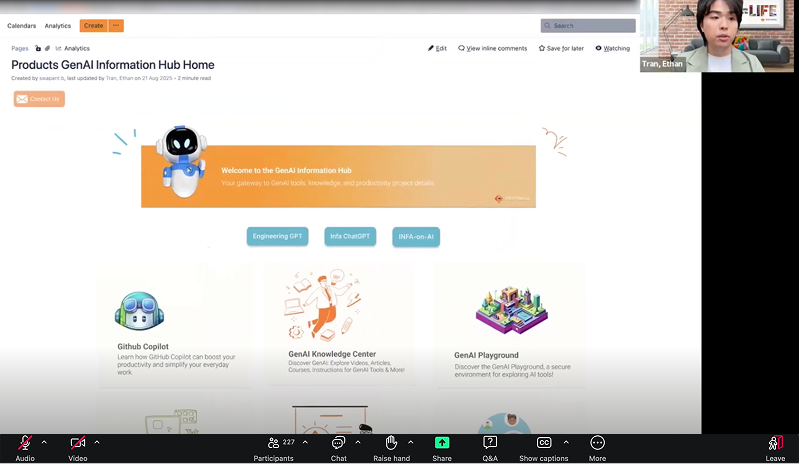Open the Tran, Ethan author link
799x465 pixels.
tap(119, 78)
